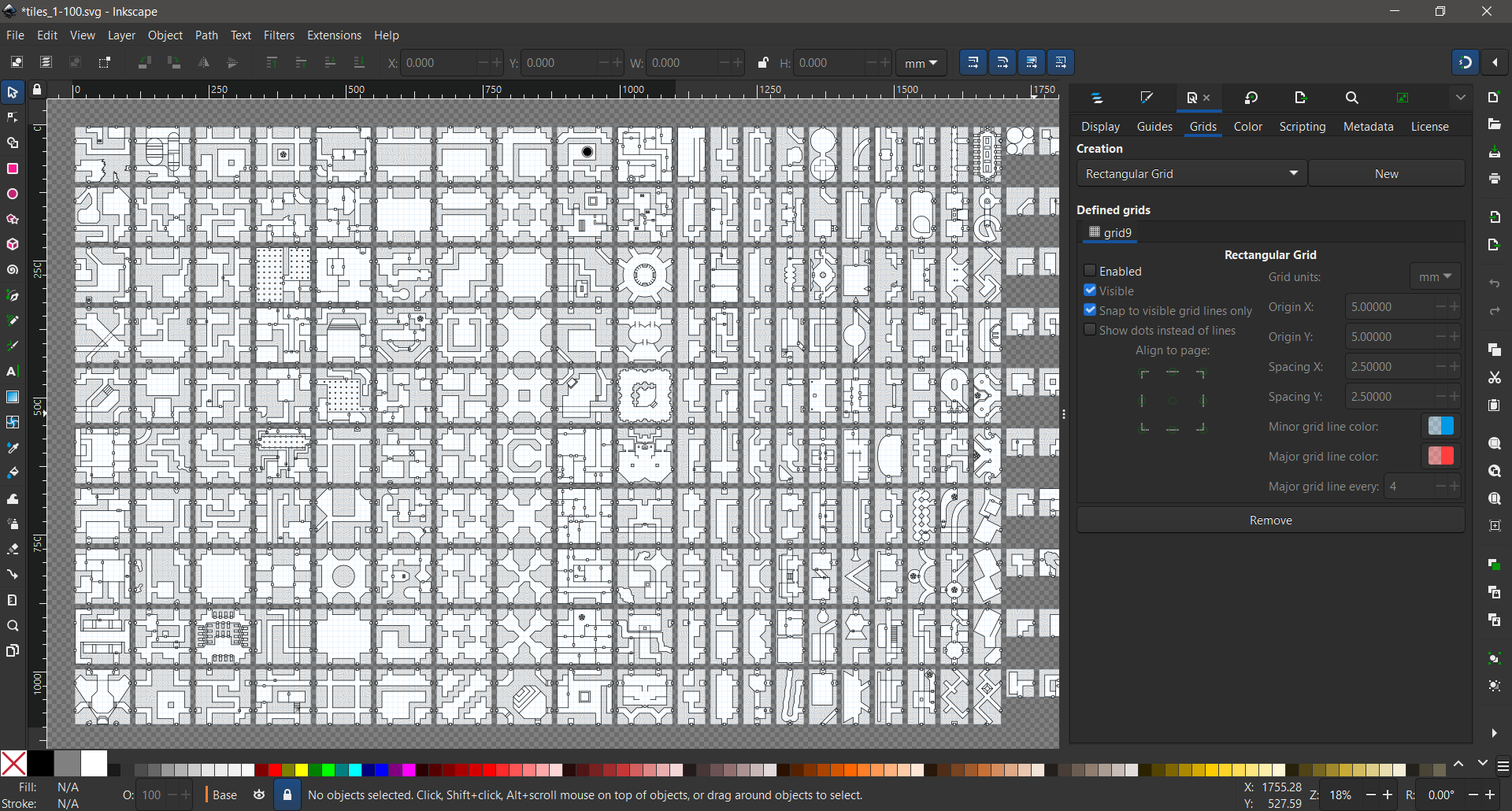Open the toolbar mm units dropdown

point(921,63)
